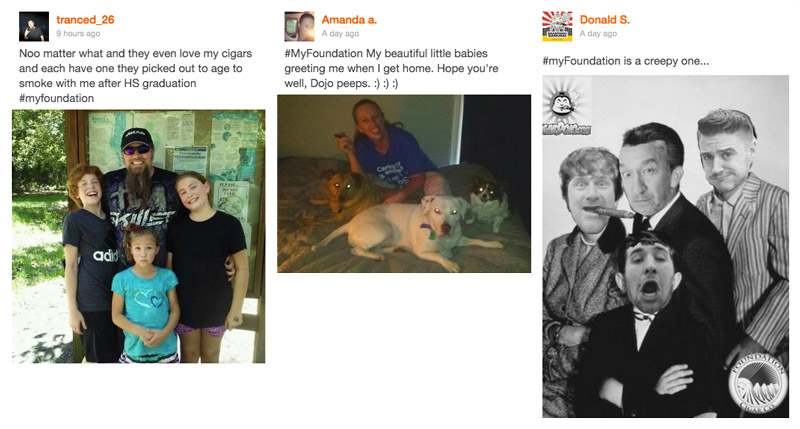
Task: Open the photo of woman with dogs
Action: 404,184
